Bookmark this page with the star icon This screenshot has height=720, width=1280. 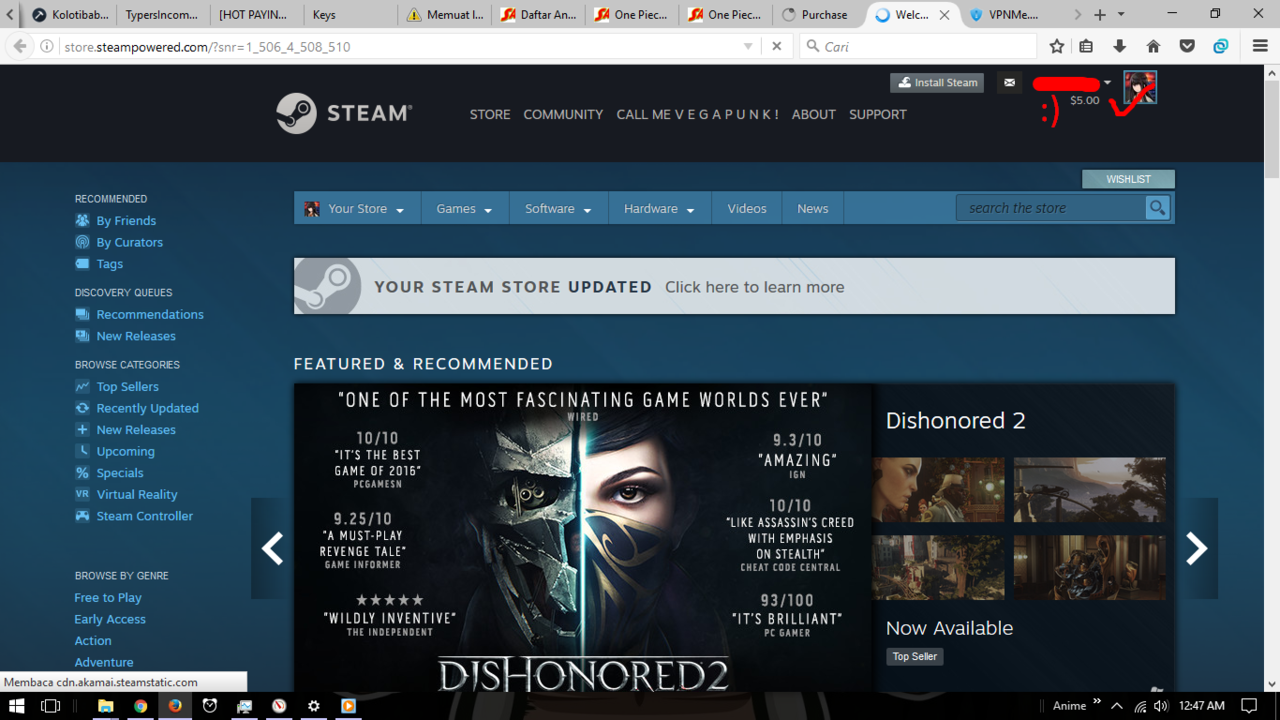(1057, 46)
